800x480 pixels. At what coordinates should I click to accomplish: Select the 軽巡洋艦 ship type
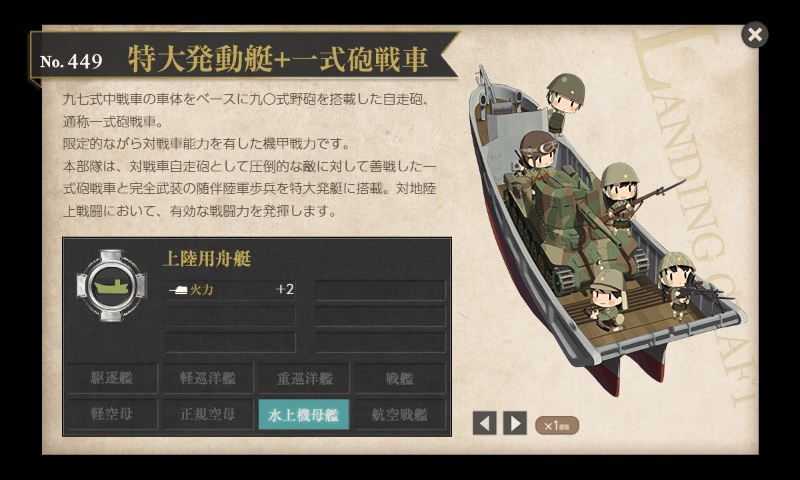click(208, 378)
